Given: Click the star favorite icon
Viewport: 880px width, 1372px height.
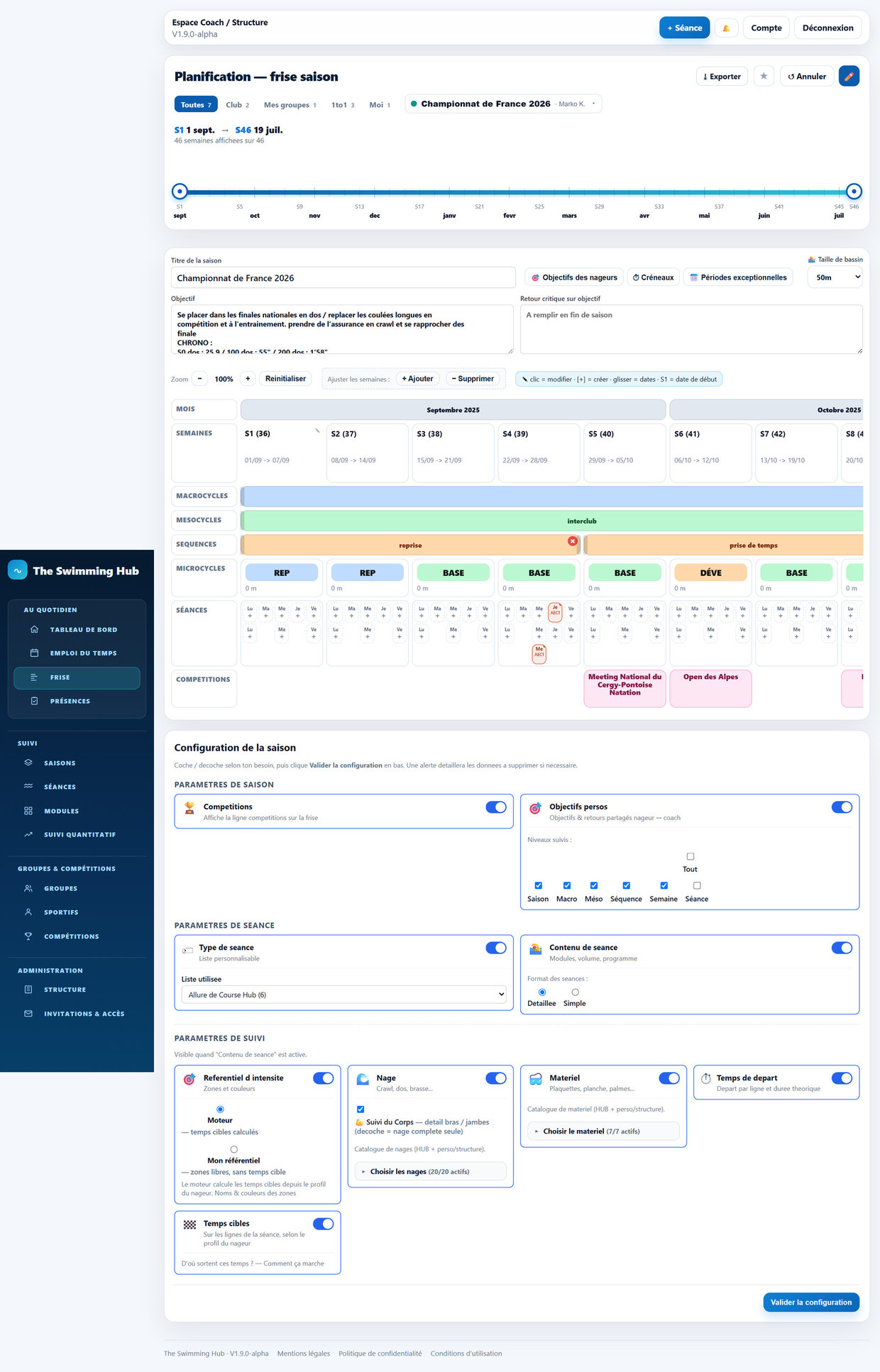Looking at the screenshot, I should click(x=764, y=76).
